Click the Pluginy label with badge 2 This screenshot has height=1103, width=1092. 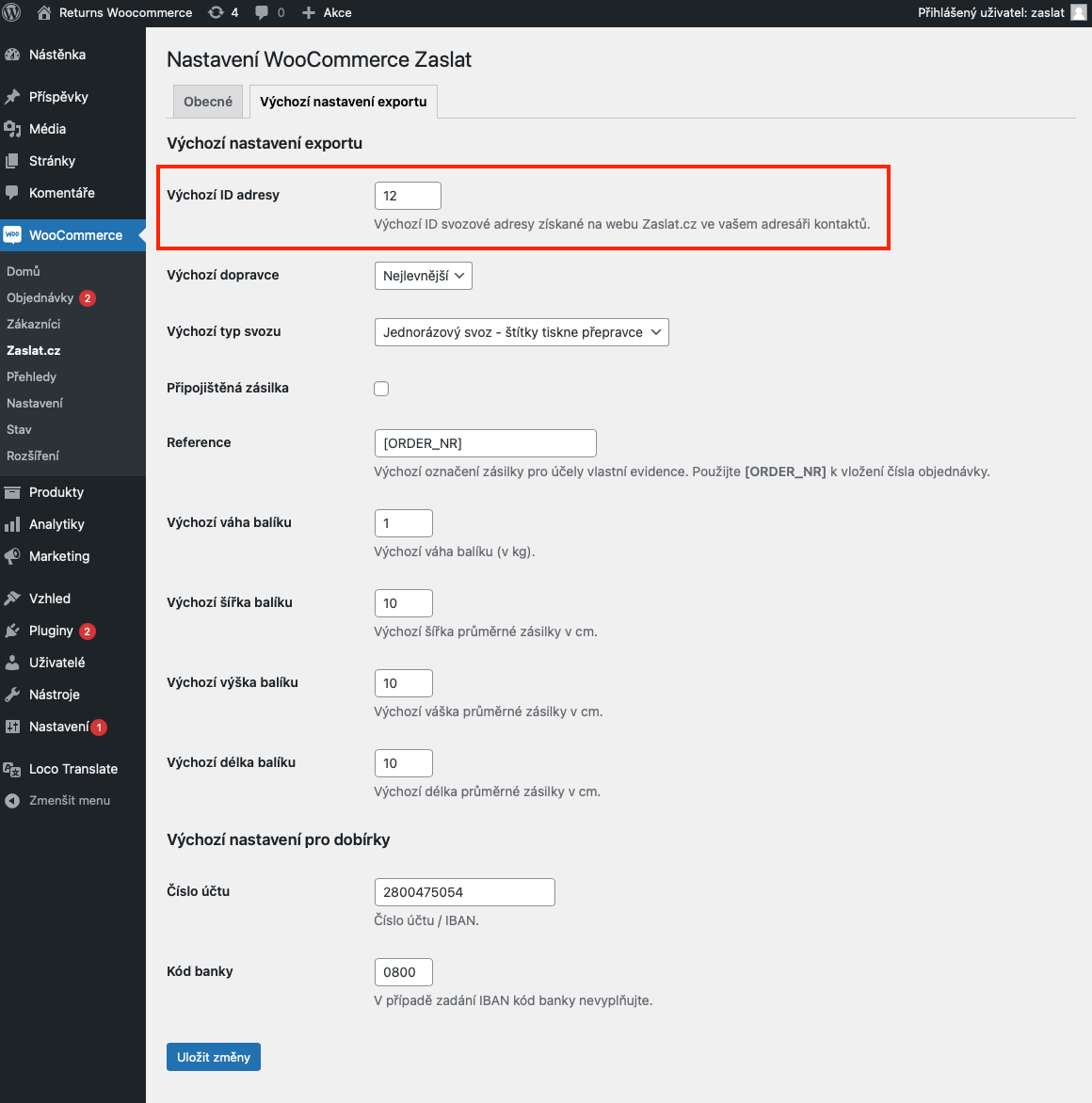coord(52,631)
